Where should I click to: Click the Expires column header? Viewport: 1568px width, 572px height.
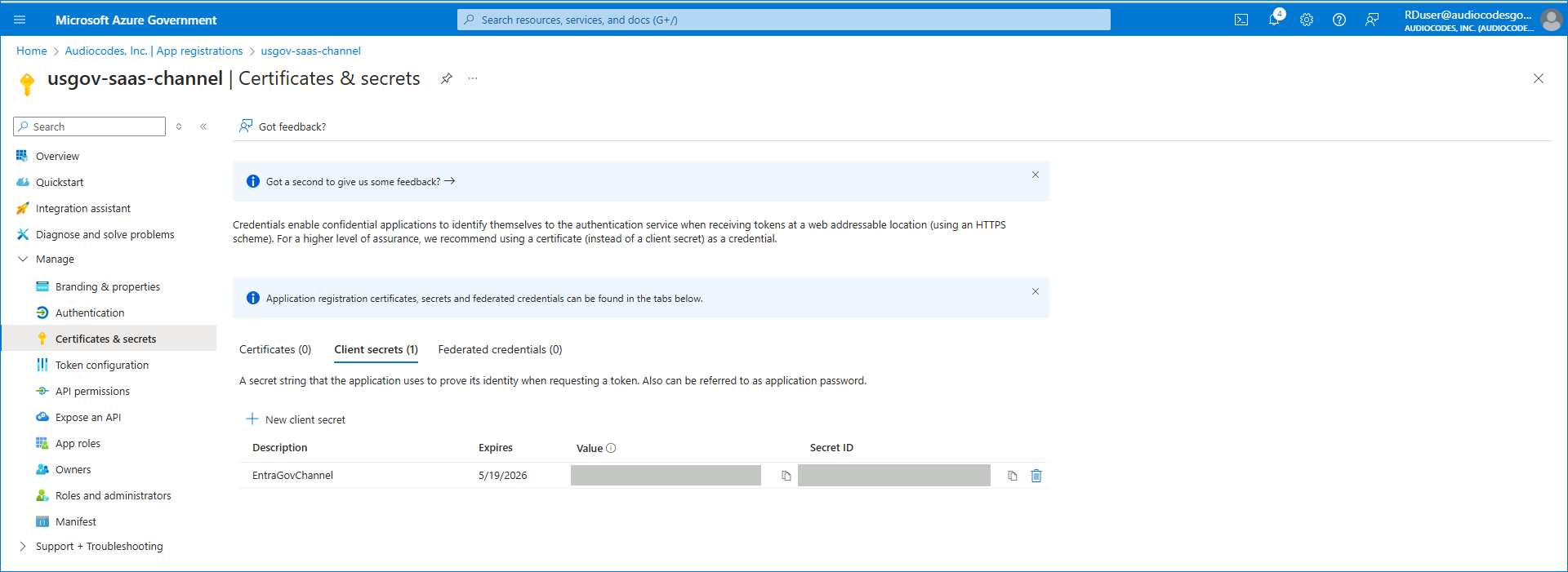496,447
